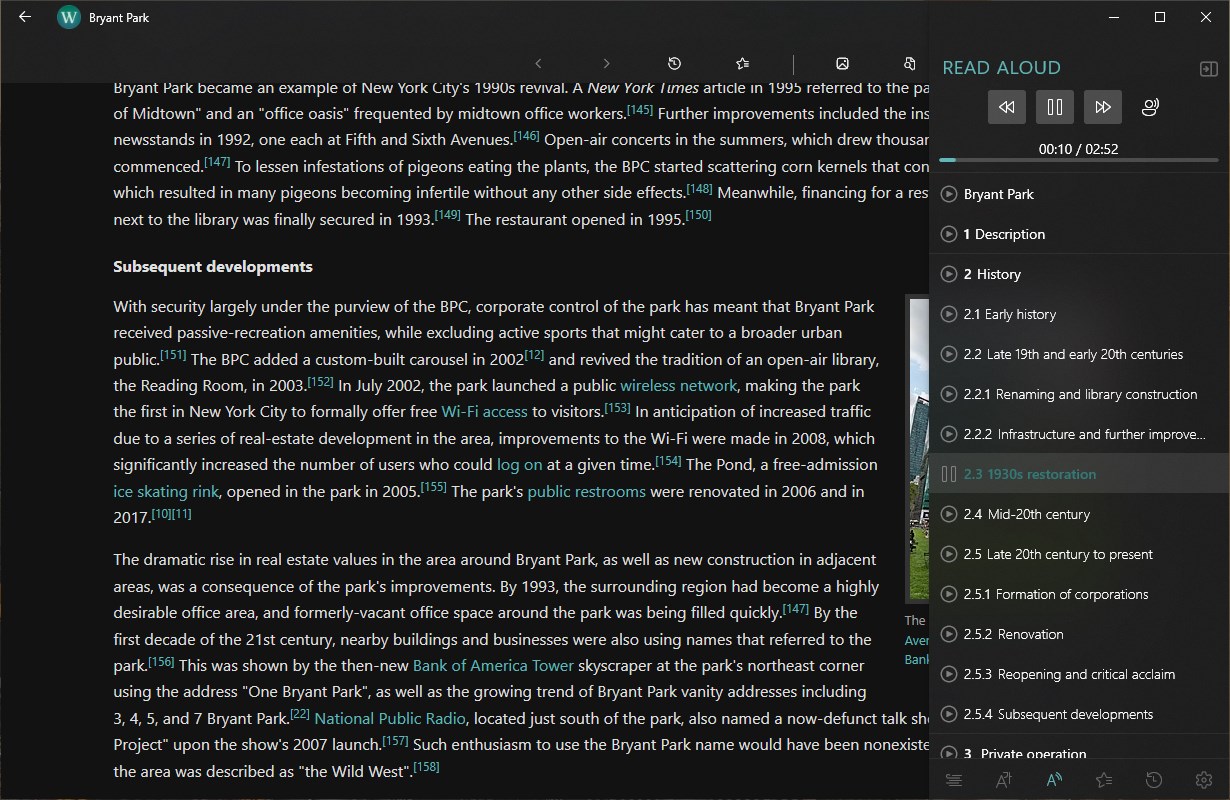Open table of contents tab at bottom
The width and height of the screenshot is (1230, 800).
coord(954,780)
